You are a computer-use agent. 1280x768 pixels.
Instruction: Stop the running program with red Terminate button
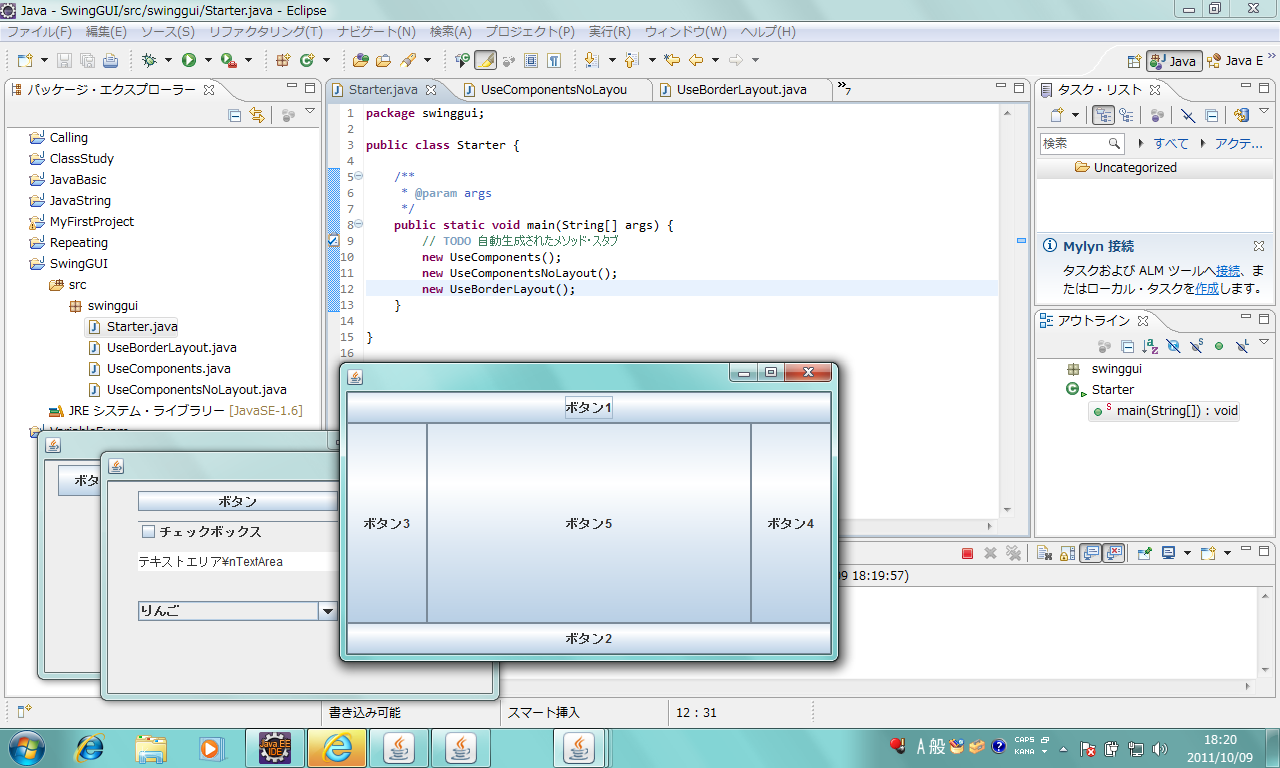pos(967,553)
